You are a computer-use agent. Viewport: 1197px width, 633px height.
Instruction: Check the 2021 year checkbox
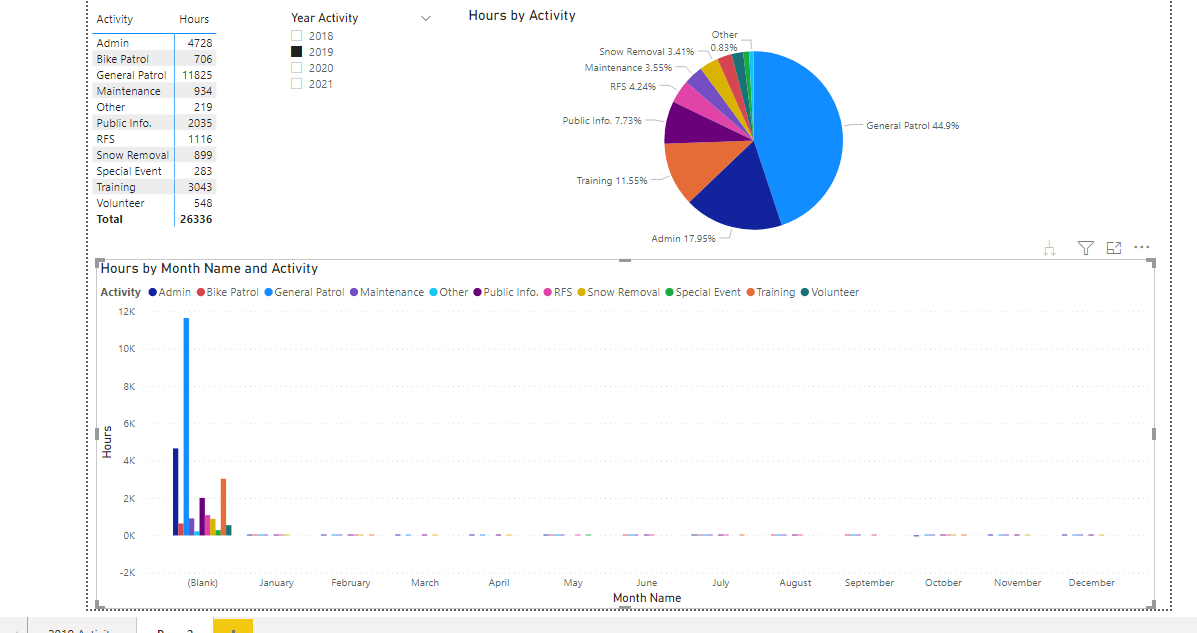click(x=296, y=84)
